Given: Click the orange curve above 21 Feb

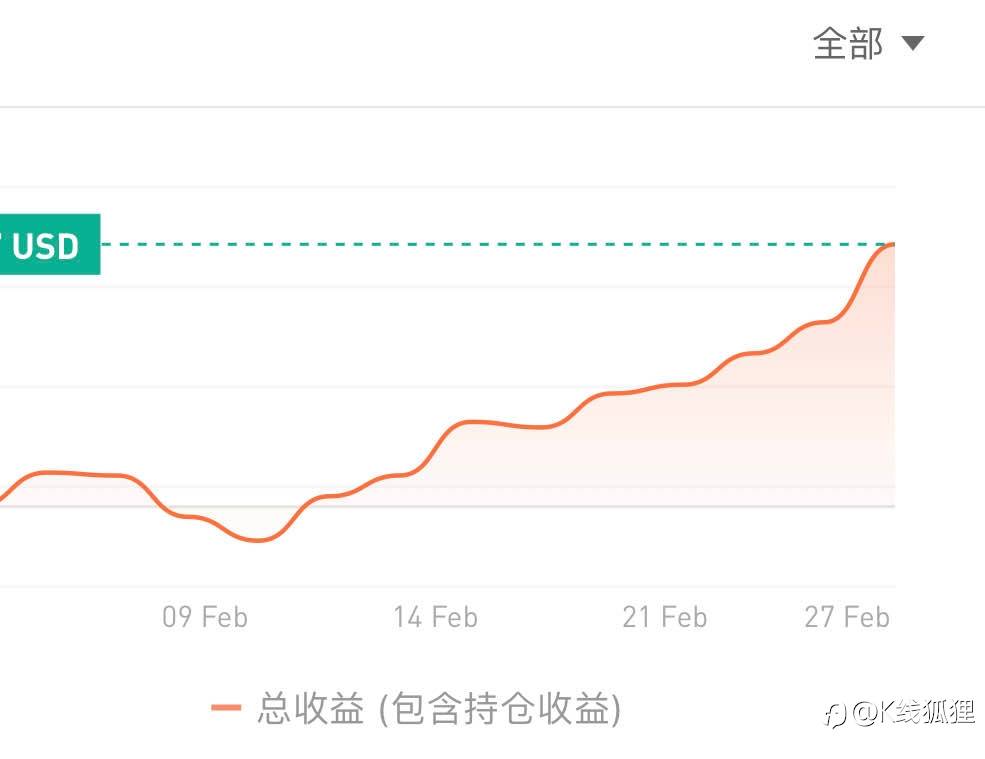Looking at the screenshot, I should click(x=664, y=386).
